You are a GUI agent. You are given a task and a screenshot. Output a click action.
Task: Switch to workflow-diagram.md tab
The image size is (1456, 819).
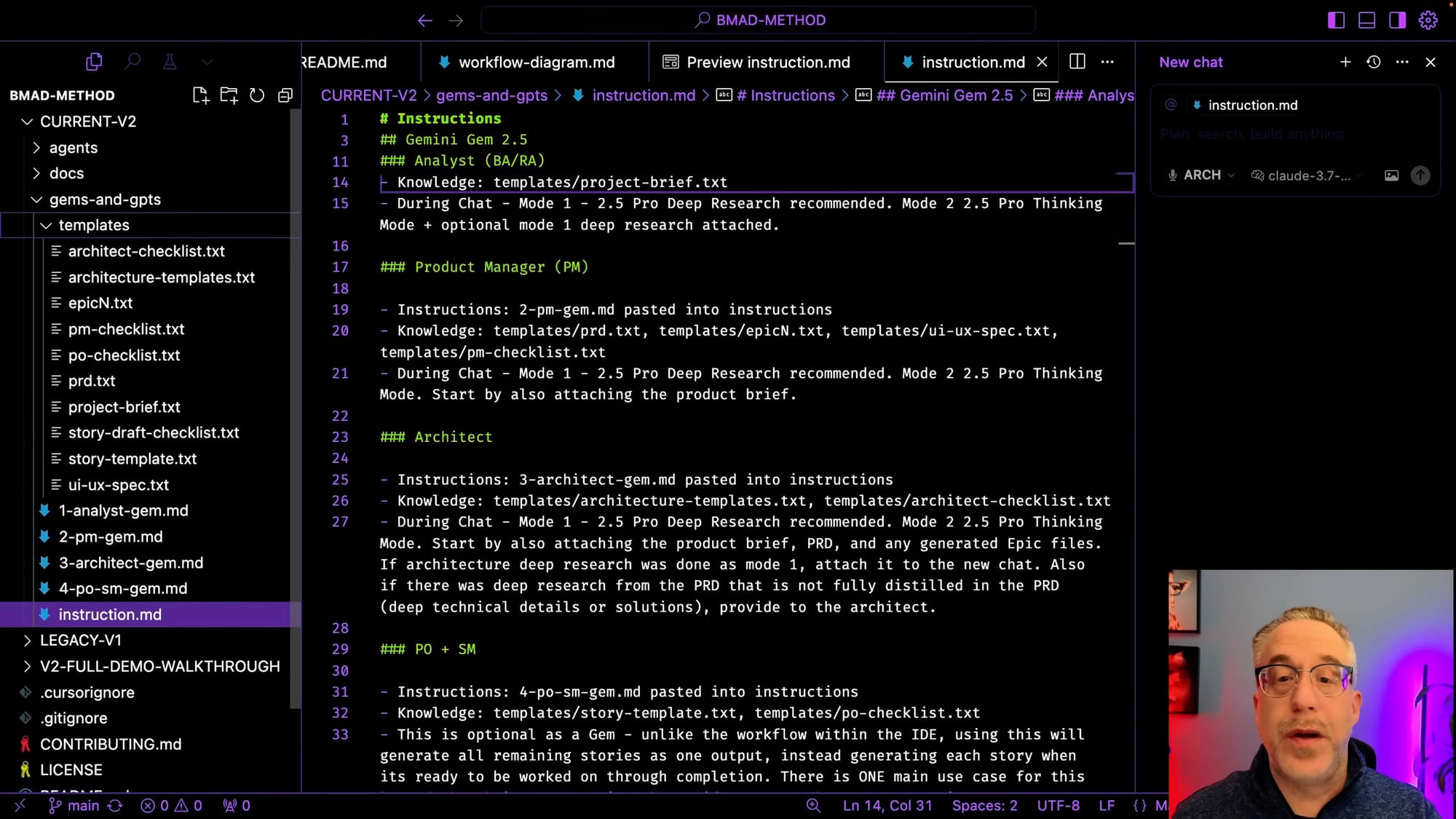click(x=536, y=63)
